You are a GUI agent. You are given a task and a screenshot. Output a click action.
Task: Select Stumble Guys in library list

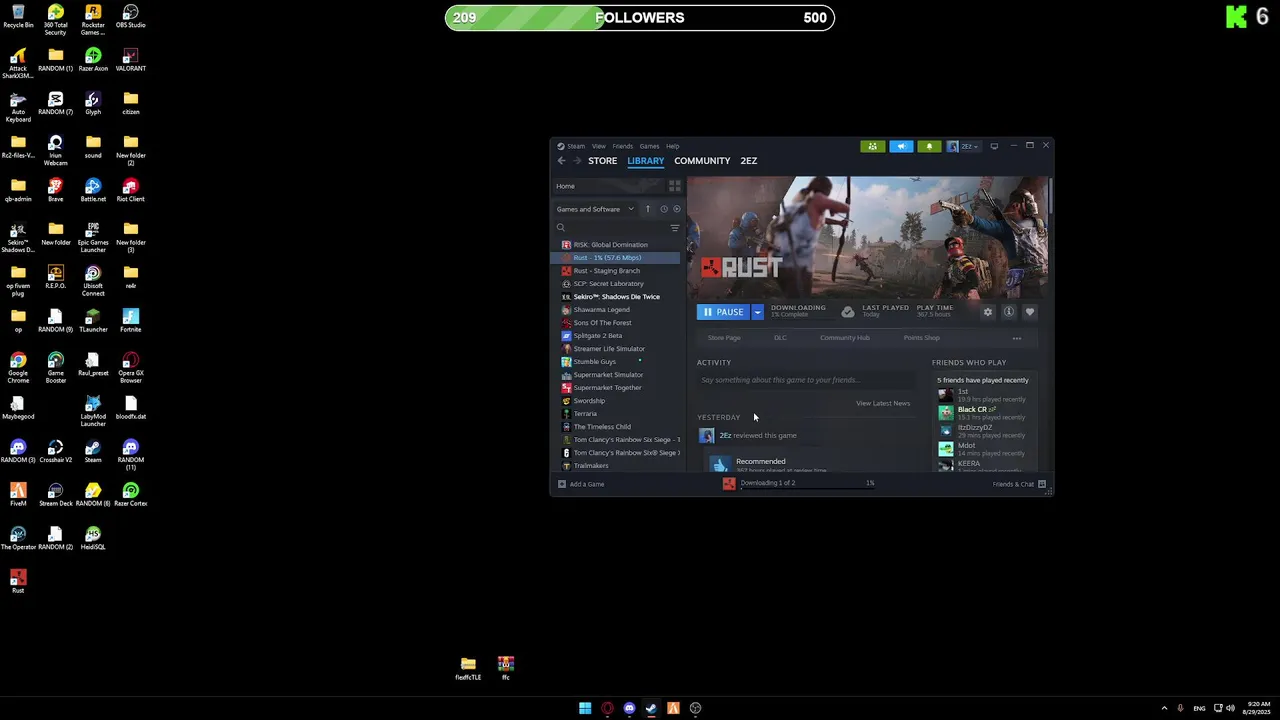(616, 362)
